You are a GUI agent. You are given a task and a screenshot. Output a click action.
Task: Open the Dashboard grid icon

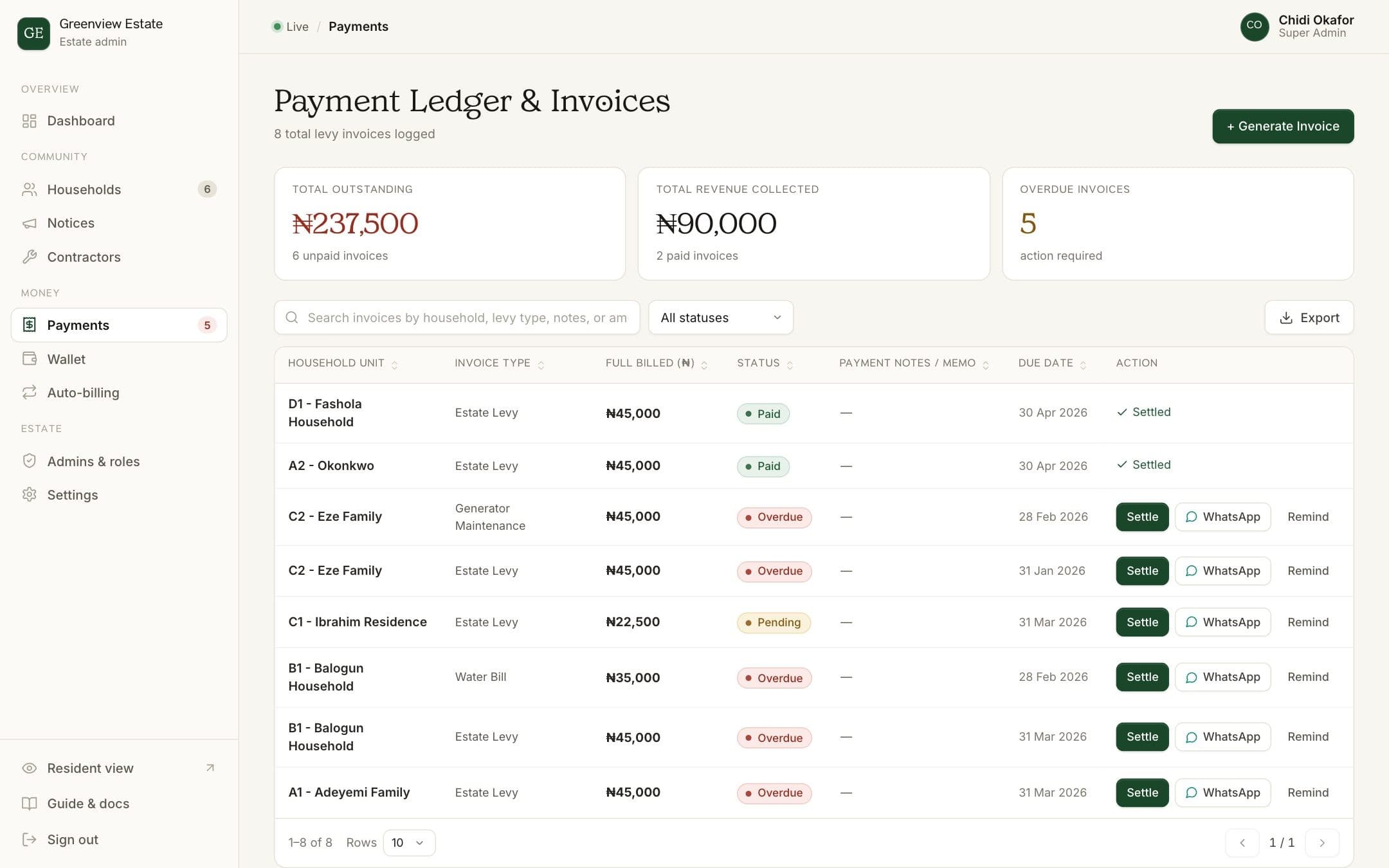point(29,121)
